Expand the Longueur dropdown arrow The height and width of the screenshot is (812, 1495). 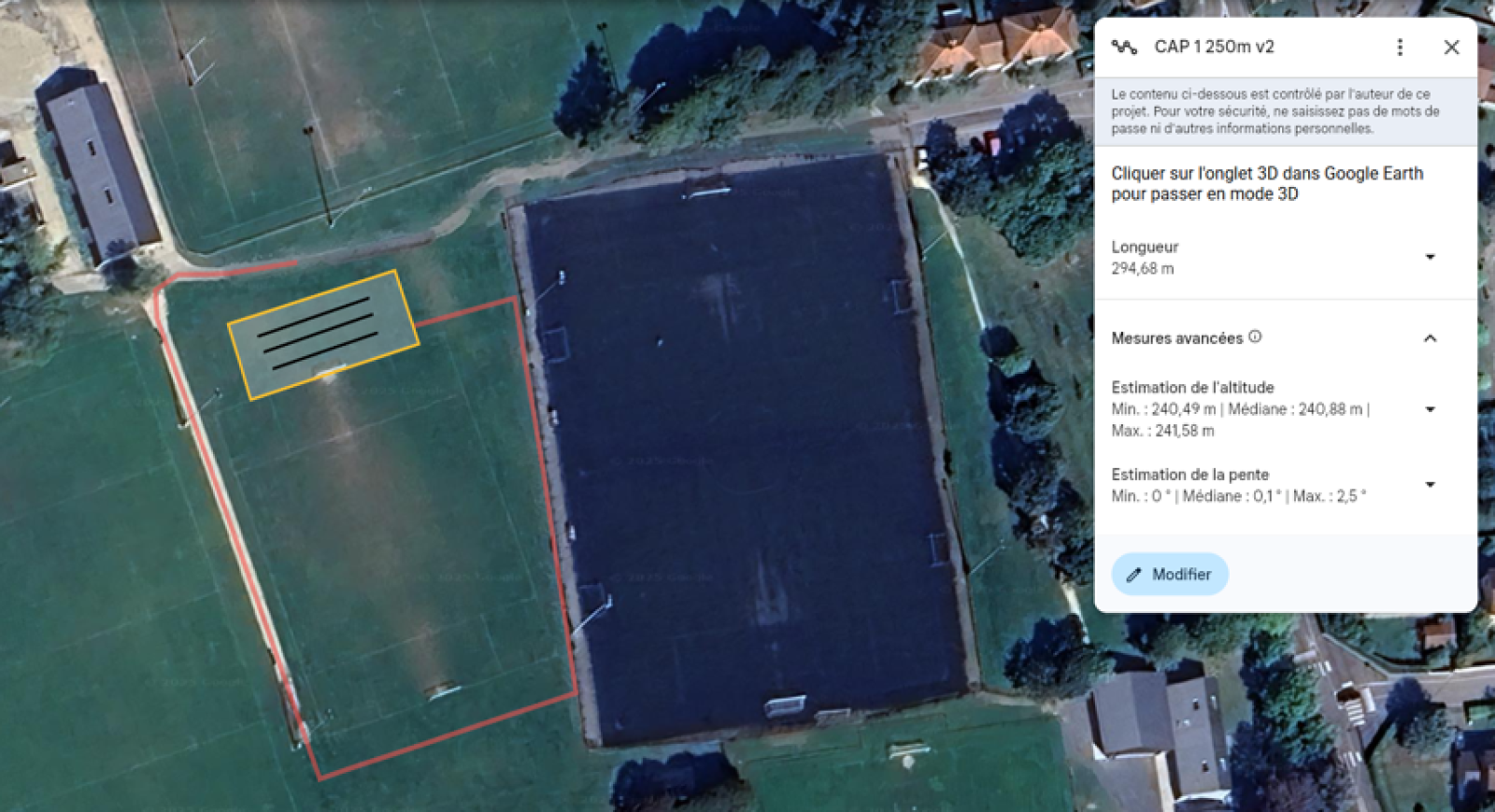[1430, 257]
